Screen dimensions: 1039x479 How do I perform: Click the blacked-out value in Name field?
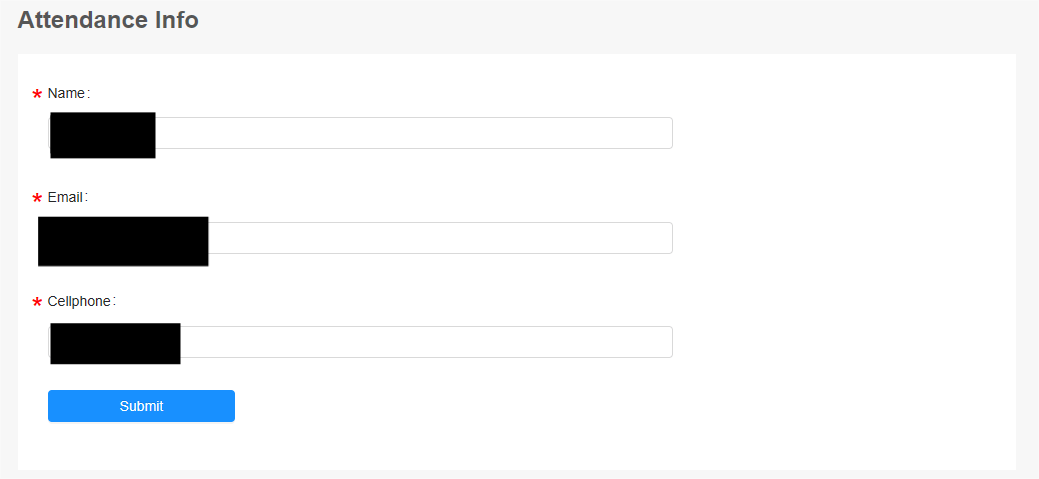tap(102, 135)
